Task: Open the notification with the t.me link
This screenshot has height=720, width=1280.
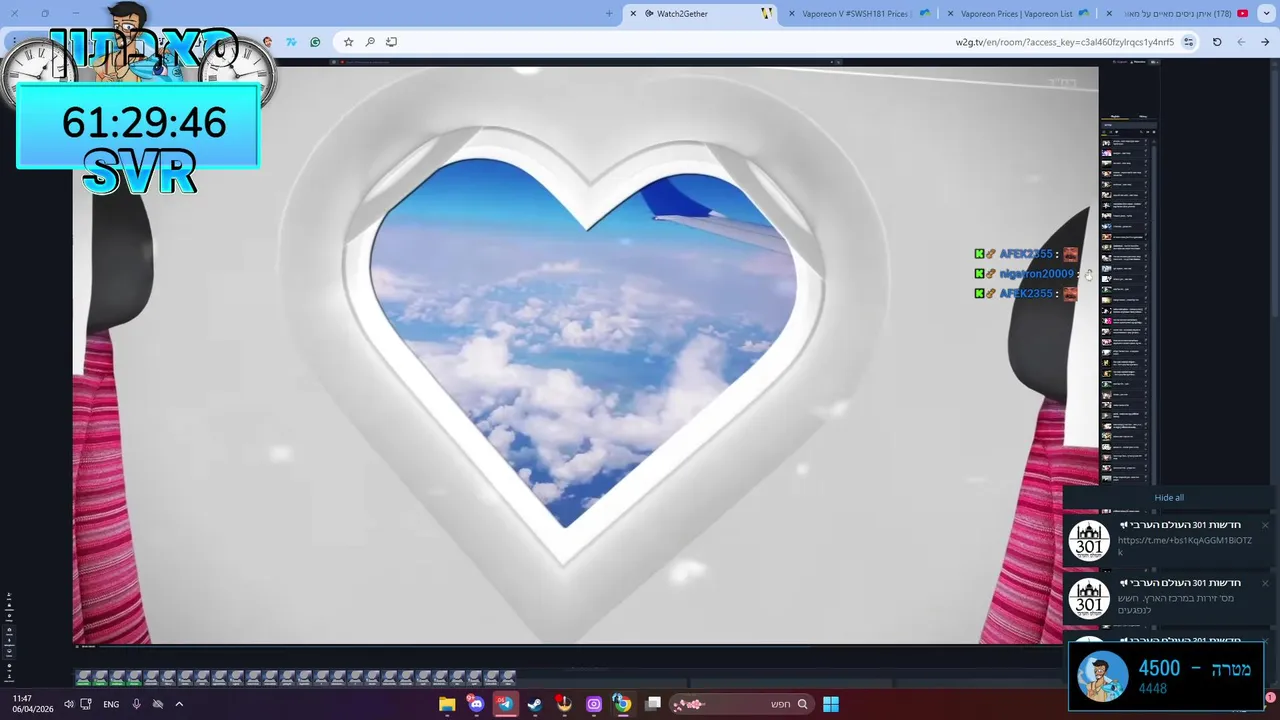Action: (1169, 541)
